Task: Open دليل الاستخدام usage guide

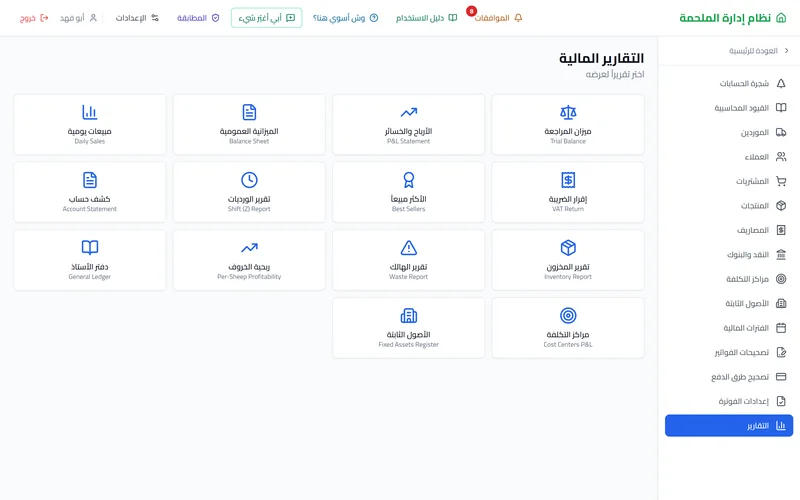Action: point(427,18)
